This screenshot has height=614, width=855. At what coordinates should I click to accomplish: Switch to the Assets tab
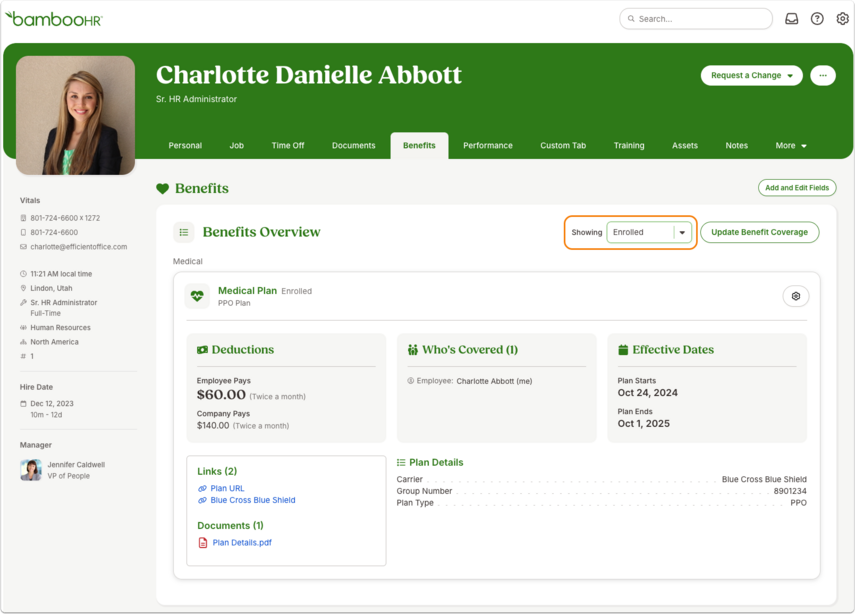pyautogui.click(x=685, y=146)
